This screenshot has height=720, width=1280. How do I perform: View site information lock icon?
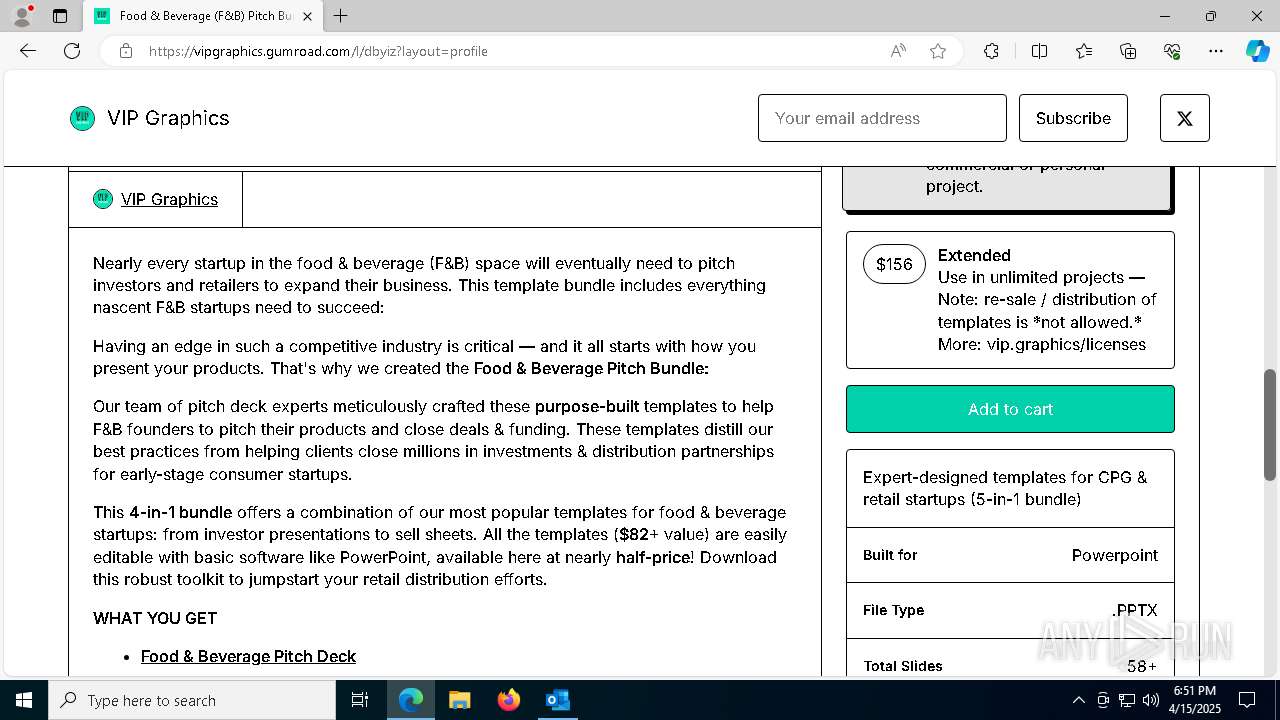point(126,51)
